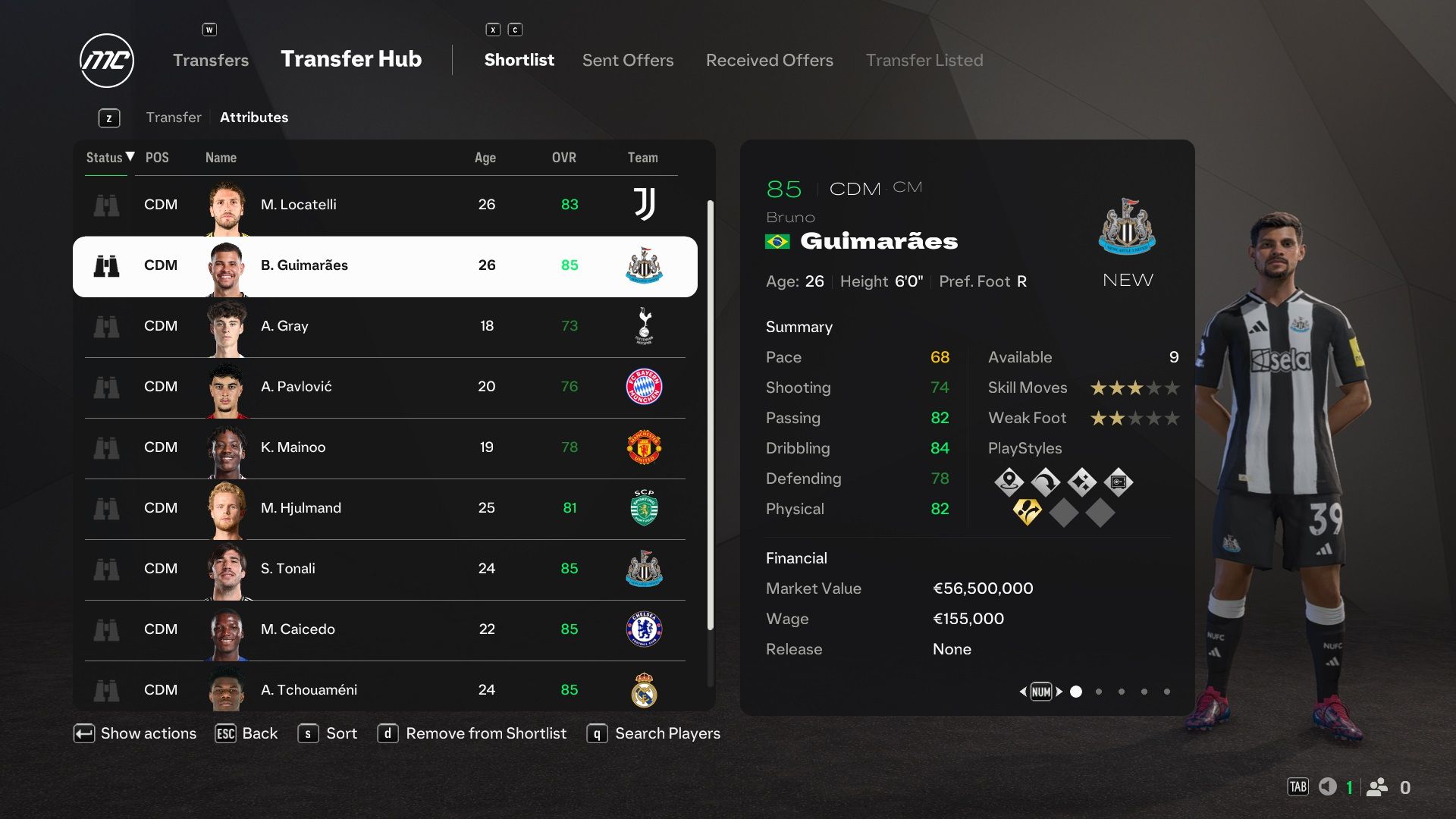Toggle the watchlist icon for B. Guimarães
1456x819 pixels.
tap(105, 264)
